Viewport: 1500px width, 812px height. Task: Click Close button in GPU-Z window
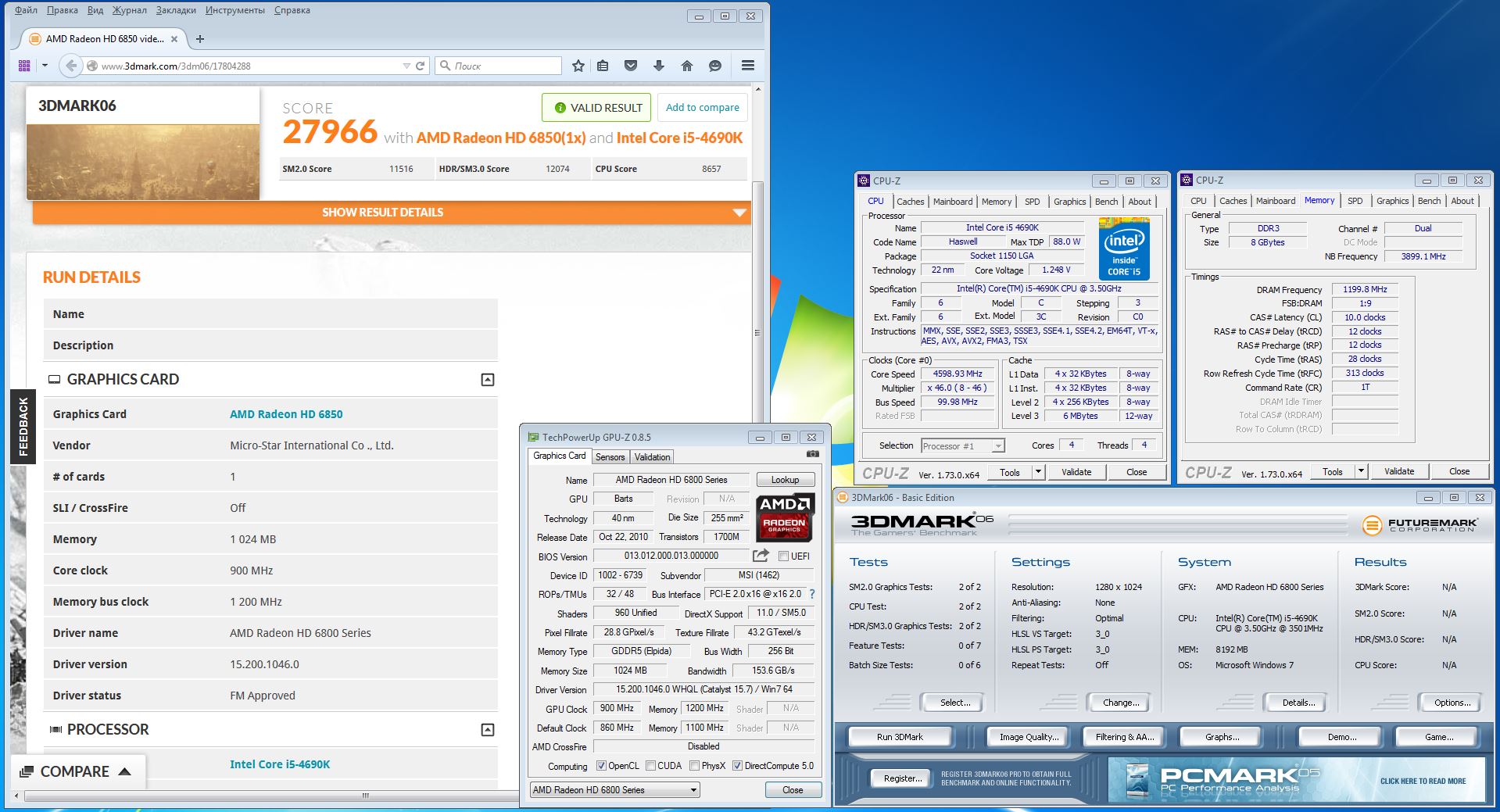pyautogui.click(x=793, y=790)
